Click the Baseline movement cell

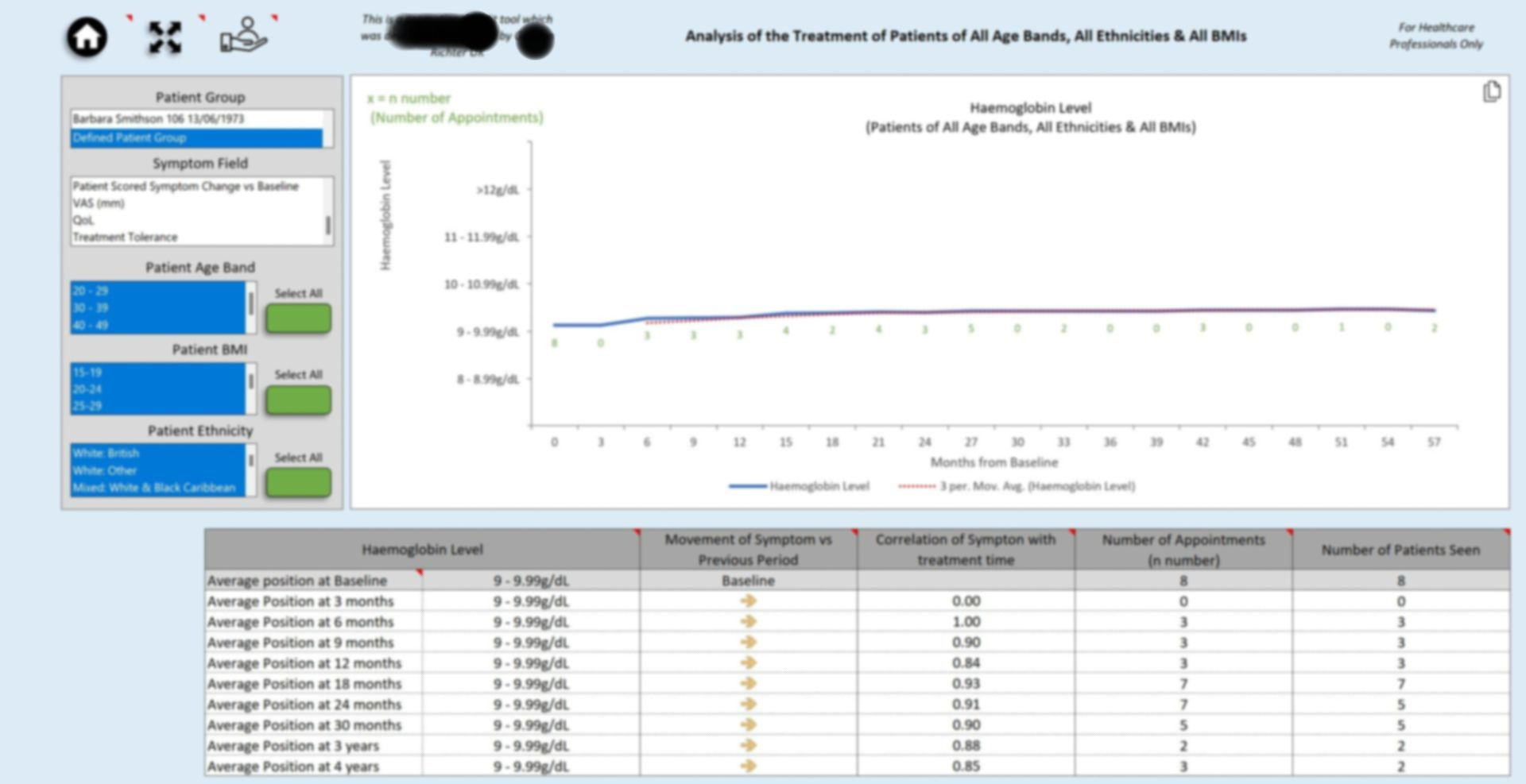(748, 581)
